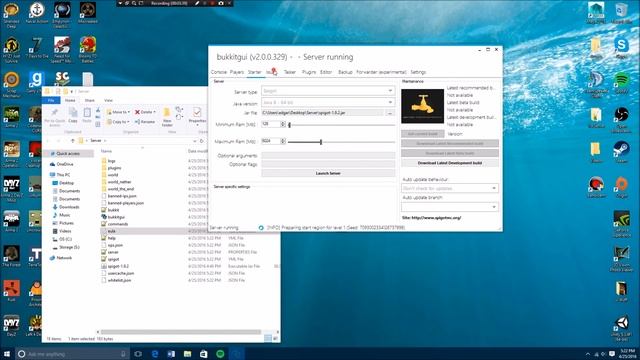Click the up-arrow navigation button in Explorer
Screen dimensions: 640x360
point(73,140)
